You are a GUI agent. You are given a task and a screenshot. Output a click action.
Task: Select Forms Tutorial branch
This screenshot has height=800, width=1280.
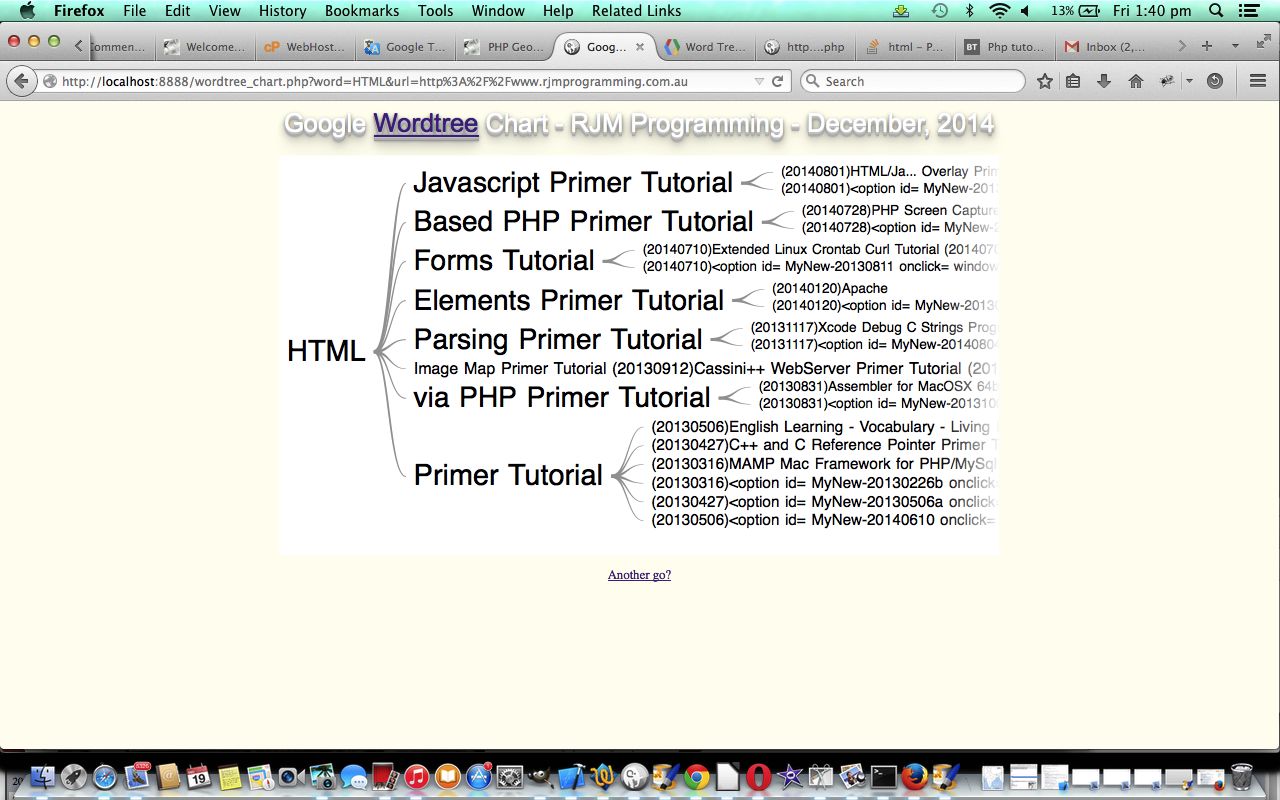pyautogui.click(x=504, y=260)
